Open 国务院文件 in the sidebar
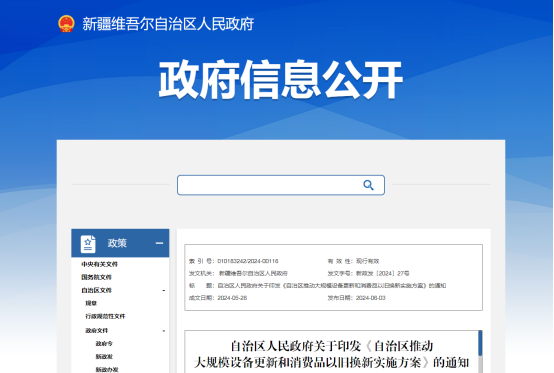The image size is (554, 373). click(96, 277)
